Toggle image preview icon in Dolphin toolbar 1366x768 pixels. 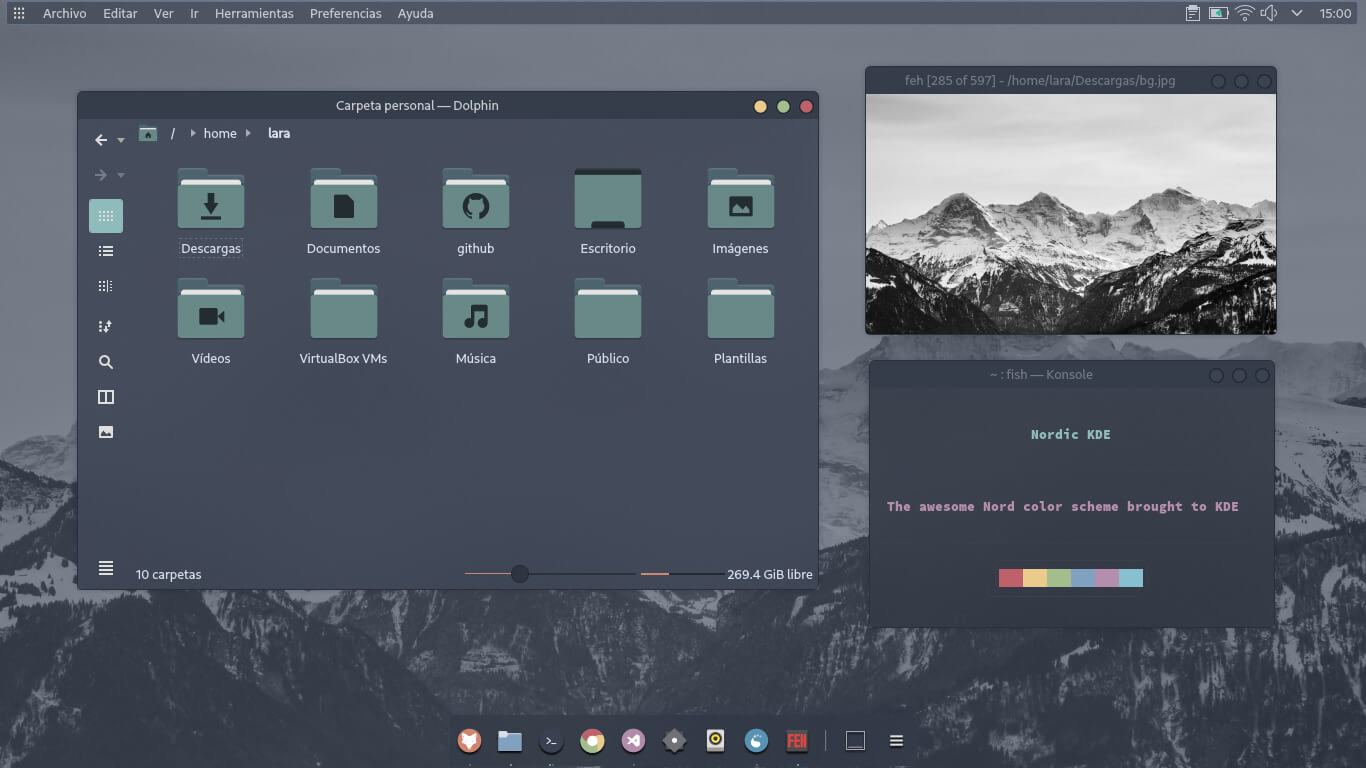[106, 432]
